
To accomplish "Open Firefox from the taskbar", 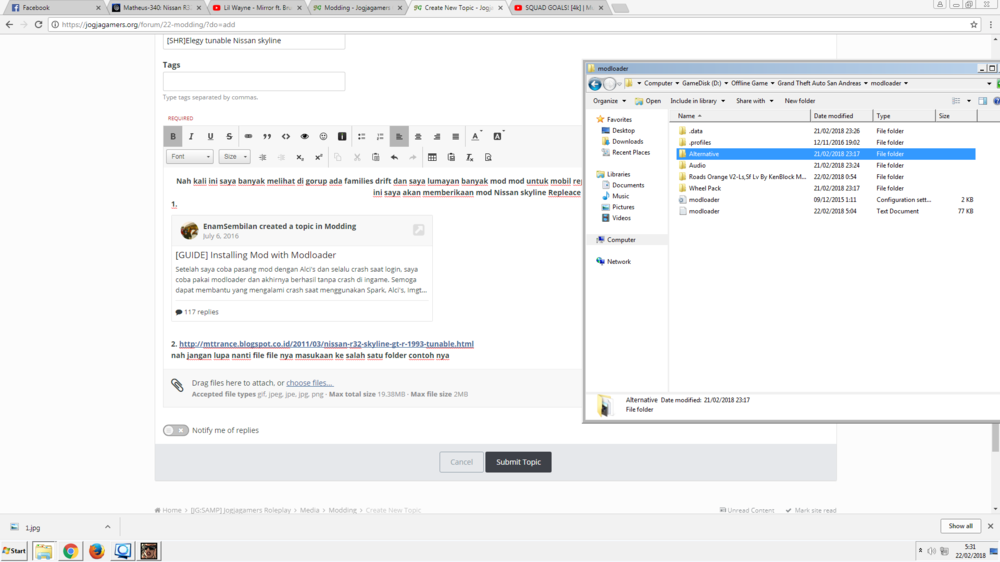I will click(x=96, y=551).
